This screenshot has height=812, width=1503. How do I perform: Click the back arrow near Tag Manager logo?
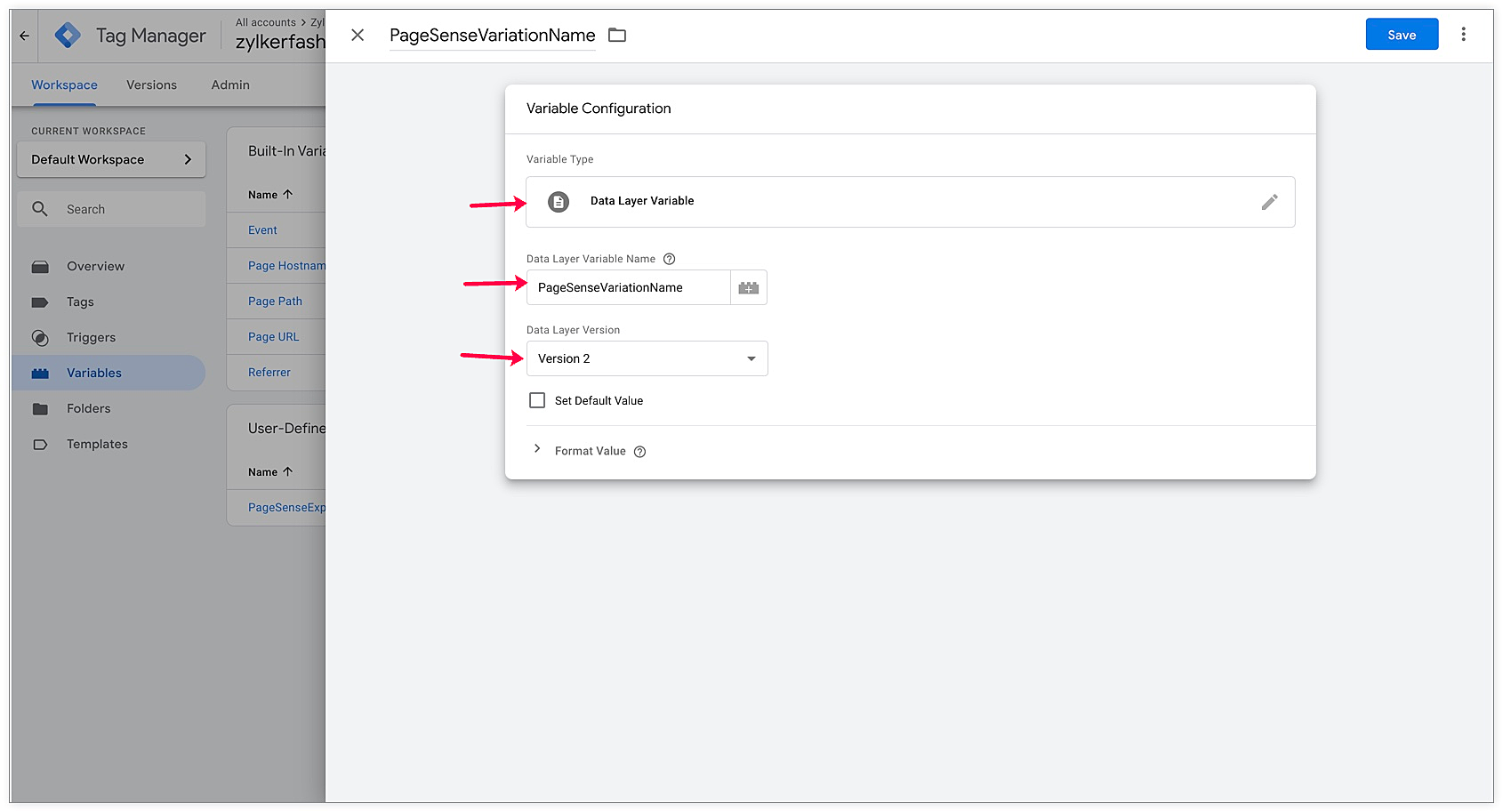click(x=25, y=36)
